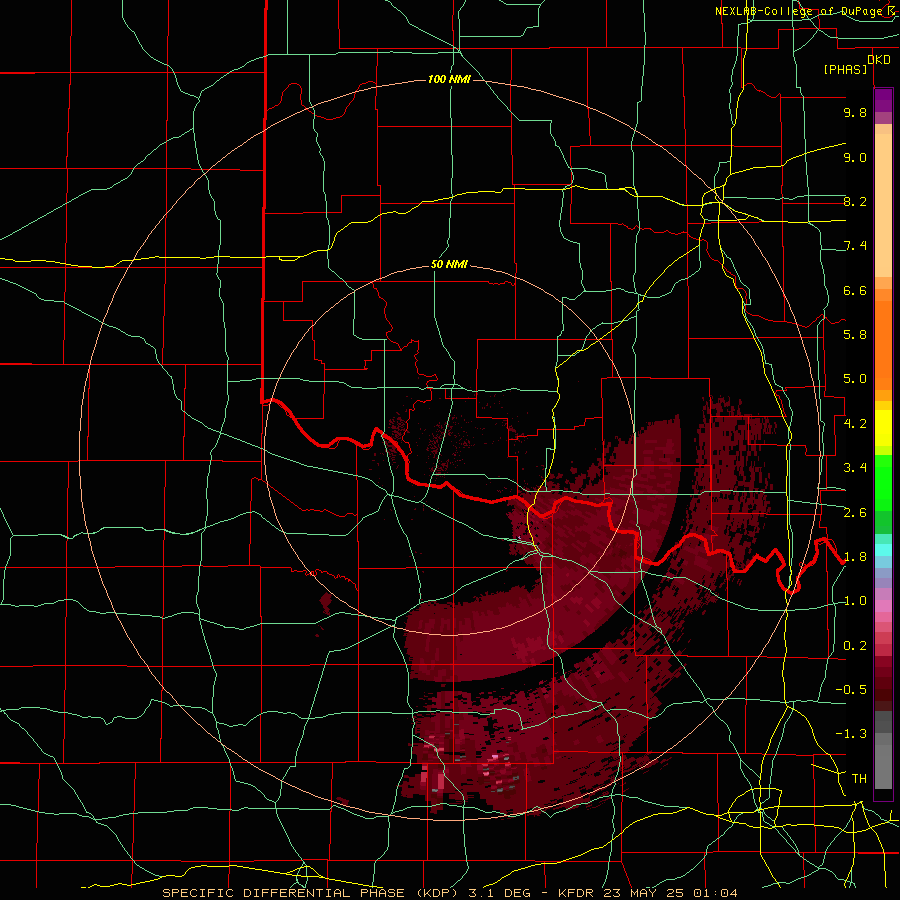Click the 8.2 value on the color scale

point(855,201)
